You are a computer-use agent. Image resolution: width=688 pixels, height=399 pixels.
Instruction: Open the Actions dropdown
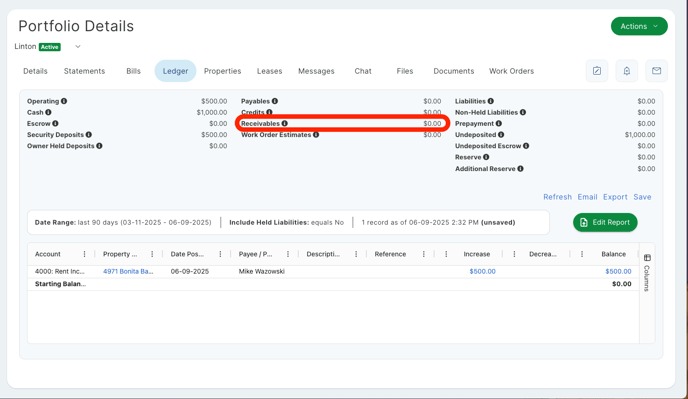click(639, 26)
